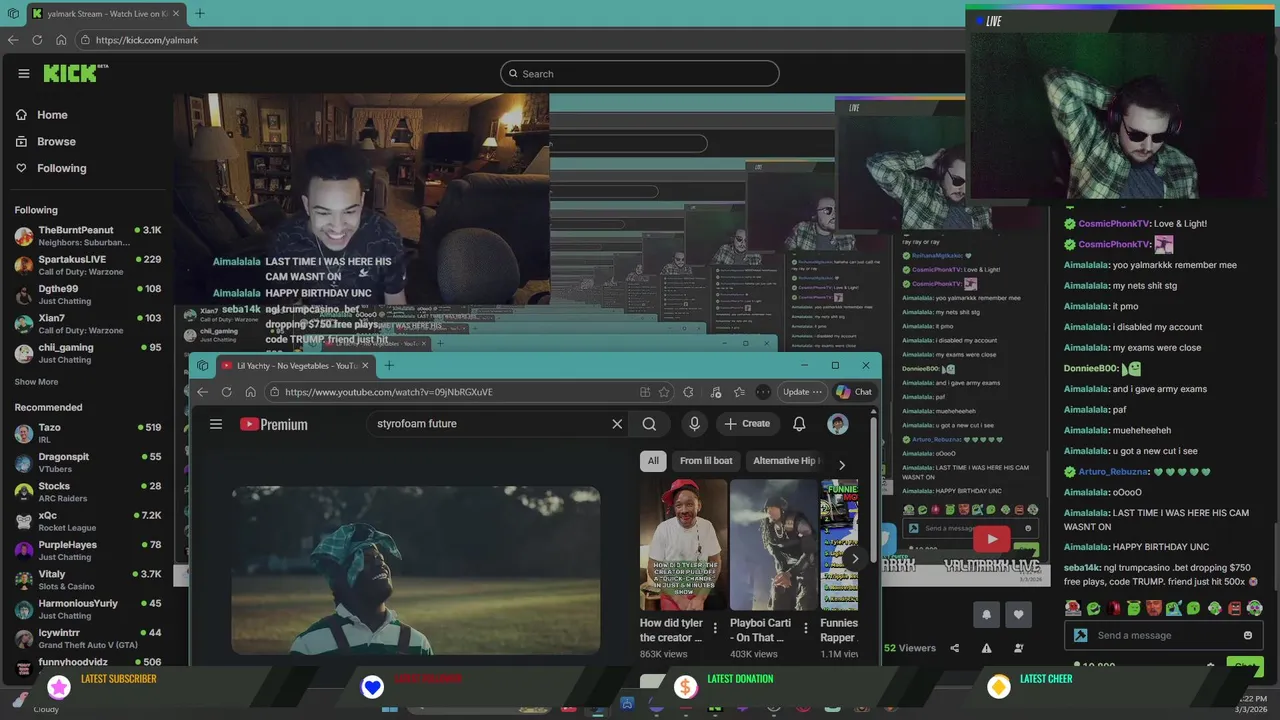Open YouTube notifications bell
The image size is (1280, 720).
pos(799,424)
